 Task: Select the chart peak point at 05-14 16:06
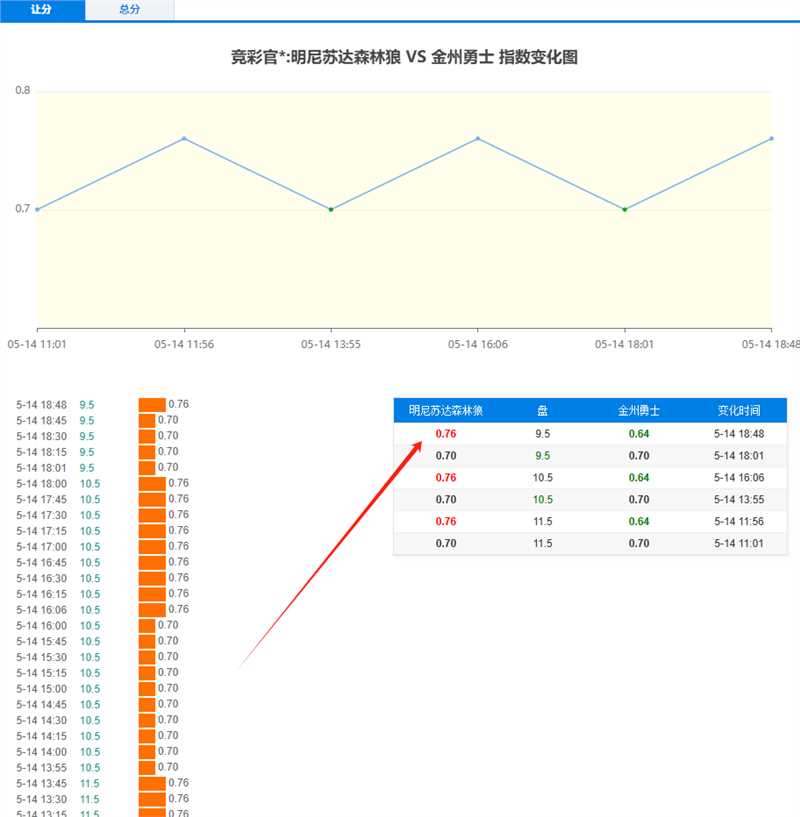coord(478,138)
